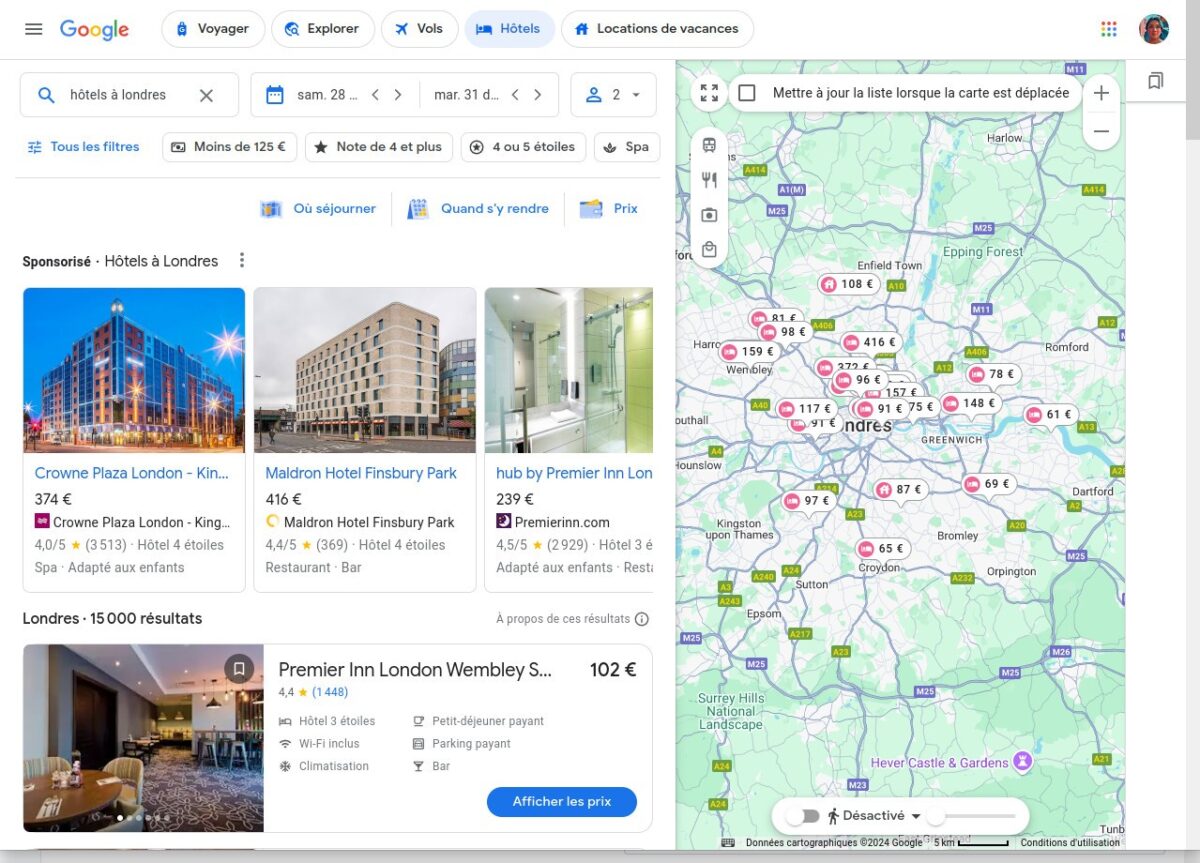Open the Où séjourner guide
This screenshot has height=863, width=1200.
(x=318, y=209)
